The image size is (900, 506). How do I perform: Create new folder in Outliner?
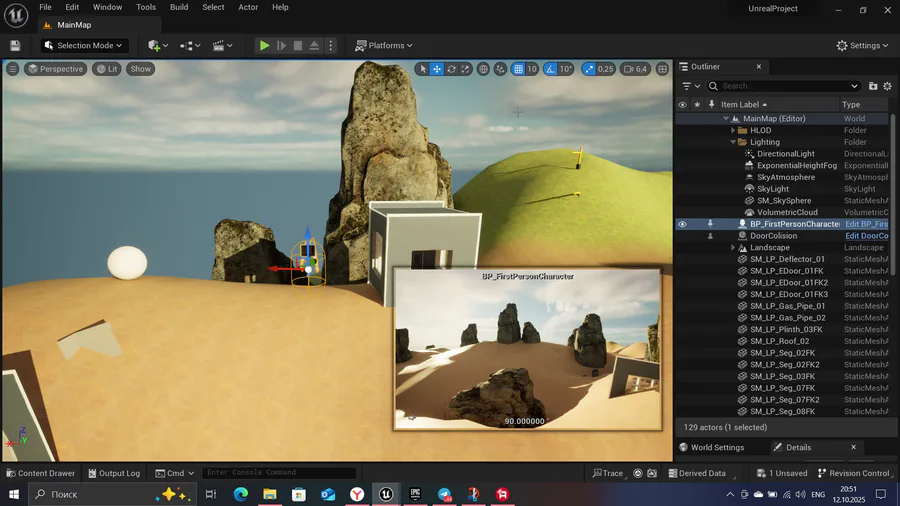tap(873, 86)
